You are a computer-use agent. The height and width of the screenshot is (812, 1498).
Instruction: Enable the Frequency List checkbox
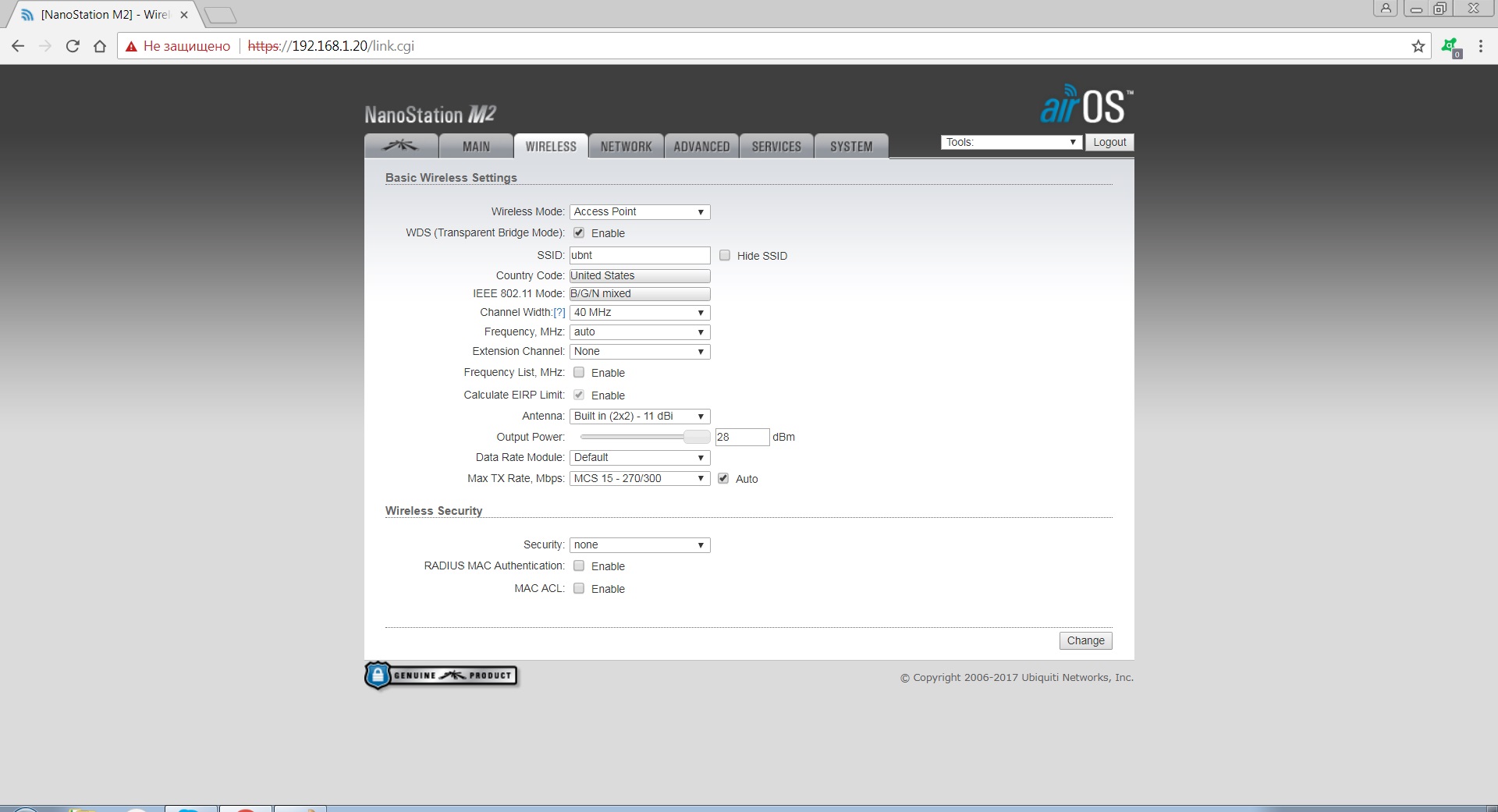(579, 372)
